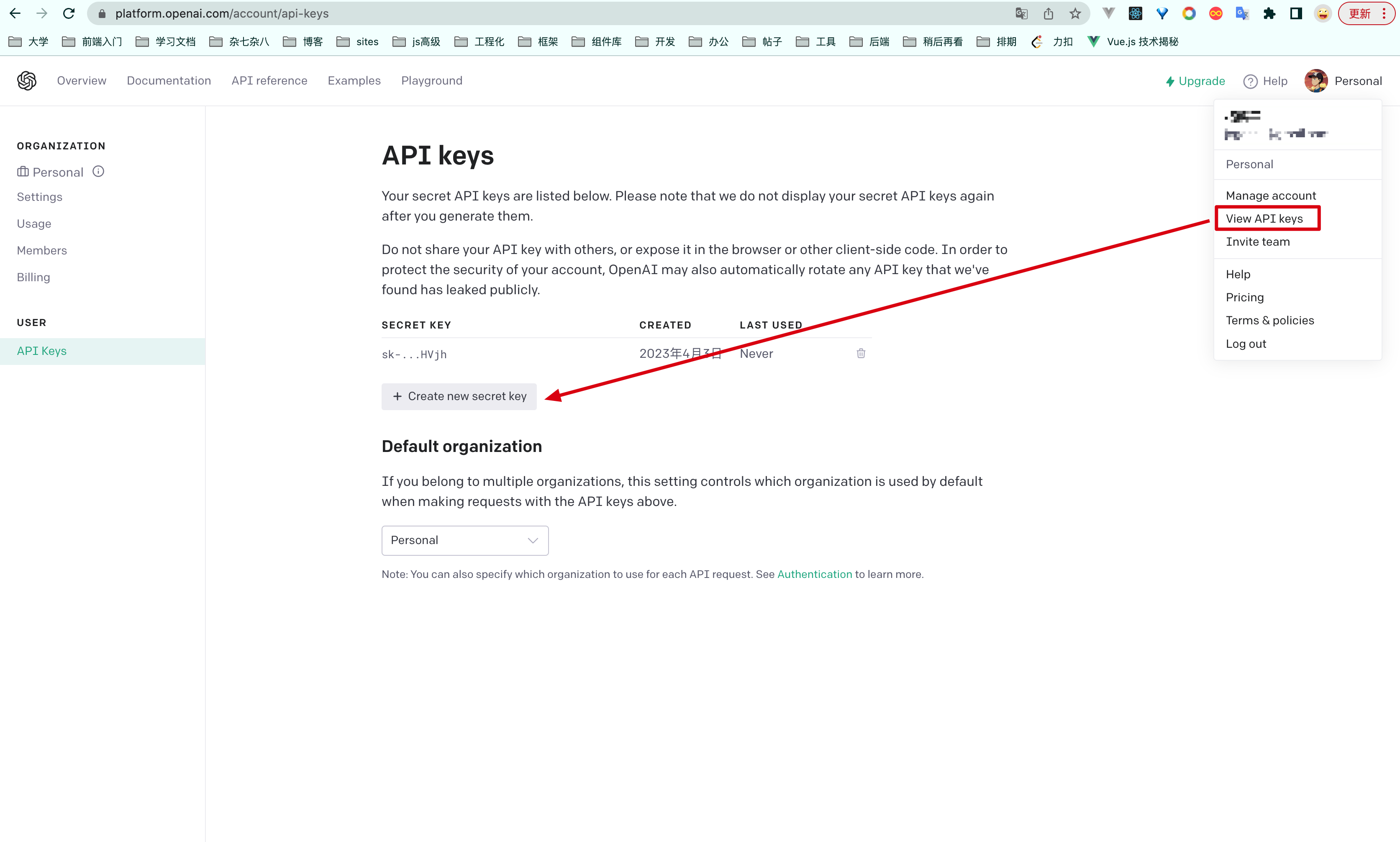This screenshot has width=1400, height=842.
Task: Open the 前端入门 bookmarks folder
Action: coord(92,41)
